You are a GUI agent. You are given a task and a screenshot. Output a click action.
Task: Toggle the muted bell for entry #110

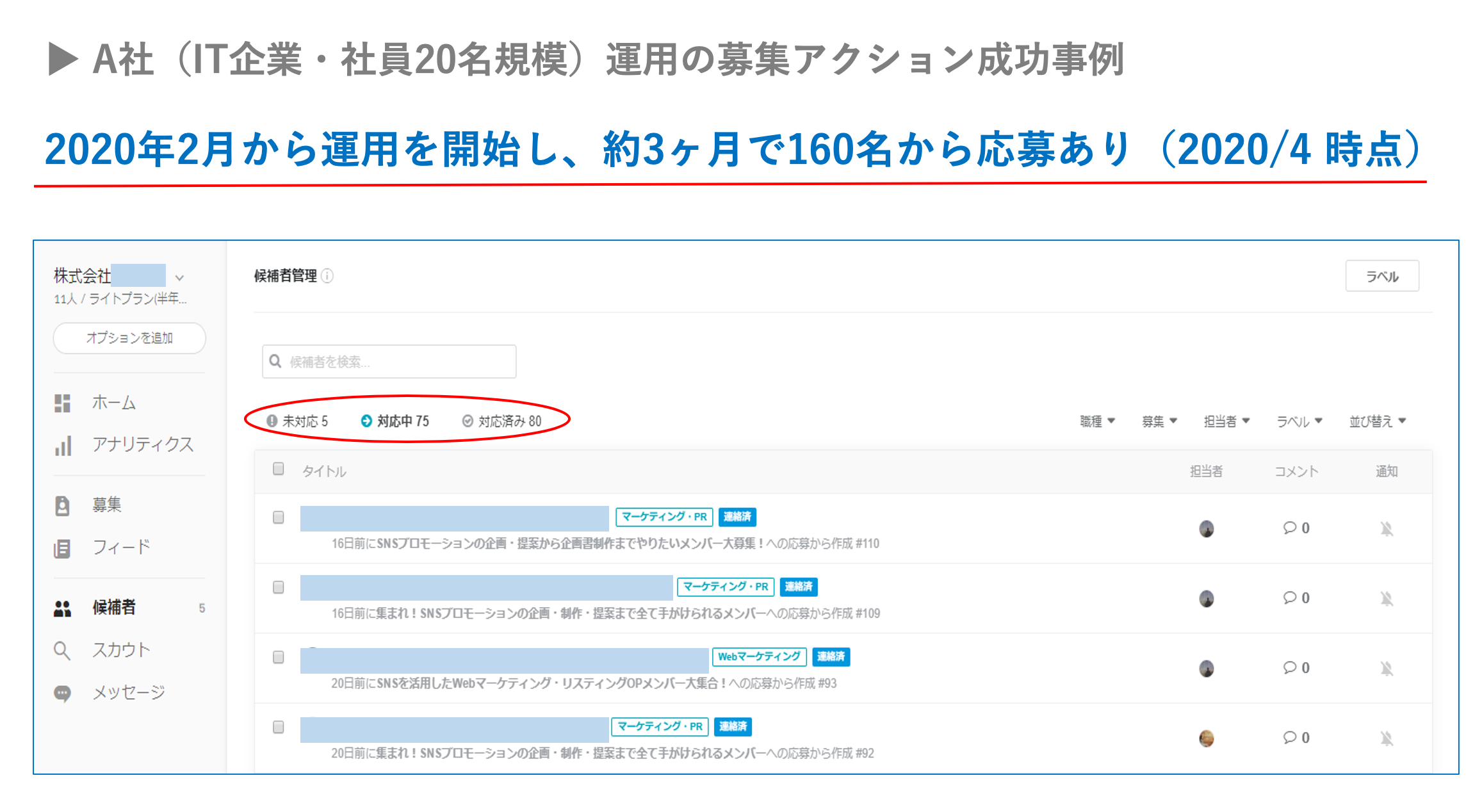[x=1387, y=529]
